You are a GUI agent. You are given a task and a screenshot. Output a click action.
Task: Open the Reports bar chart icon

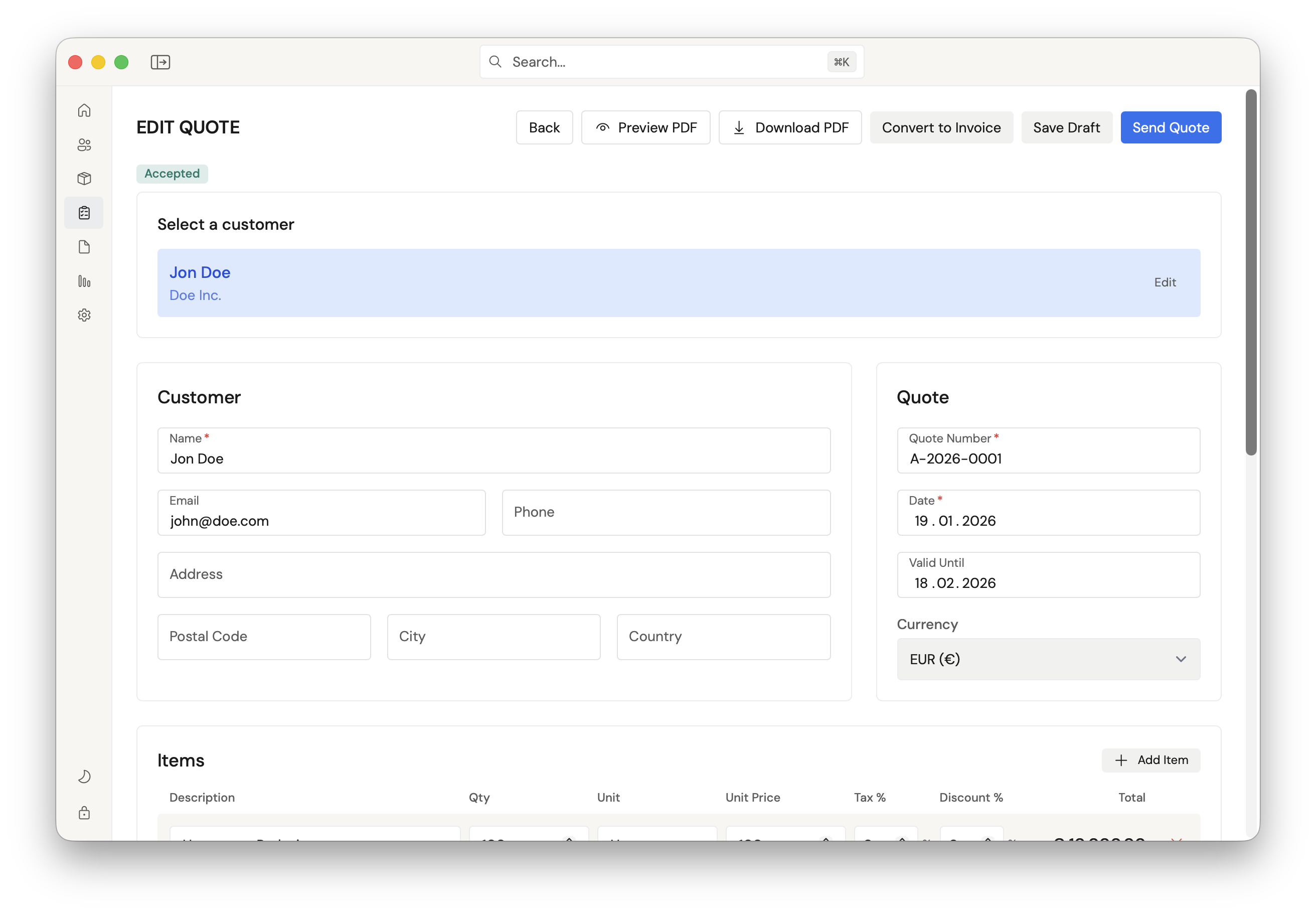pos(84,281)
